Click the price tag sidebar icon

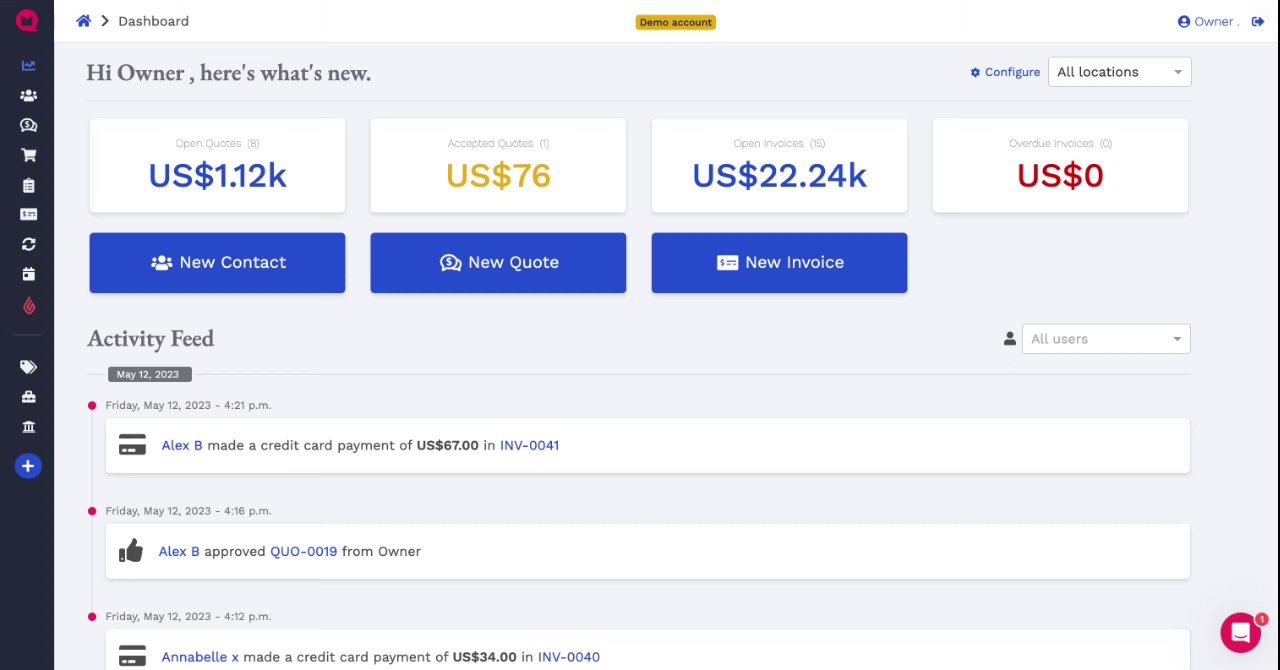(x=28, y=367)
